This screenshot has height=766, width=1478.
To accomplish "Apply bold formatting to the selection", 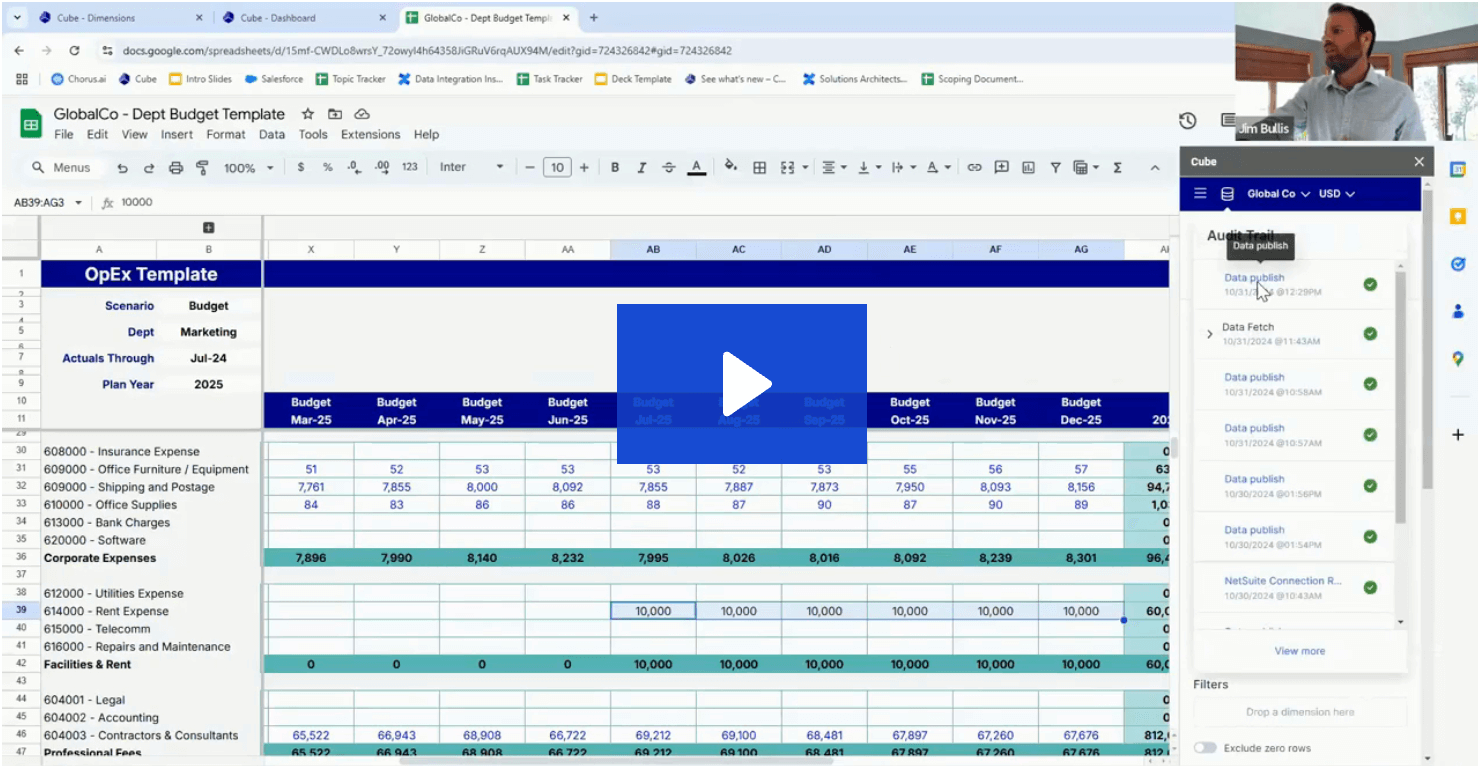I will 615,167.
